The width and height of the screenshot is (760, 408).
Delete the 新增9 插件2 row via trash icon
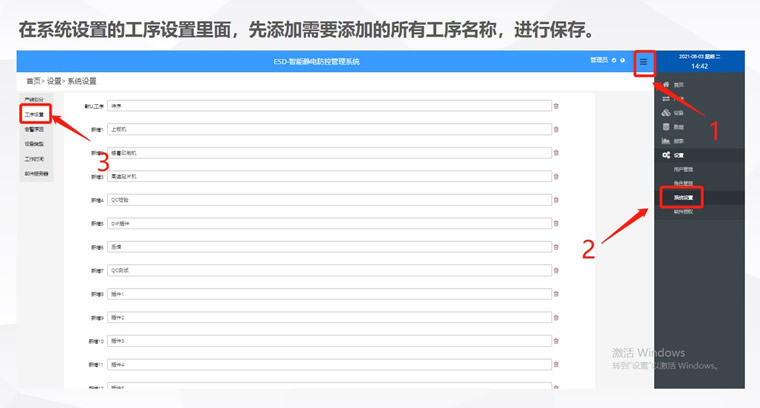[x=556, y=317]
